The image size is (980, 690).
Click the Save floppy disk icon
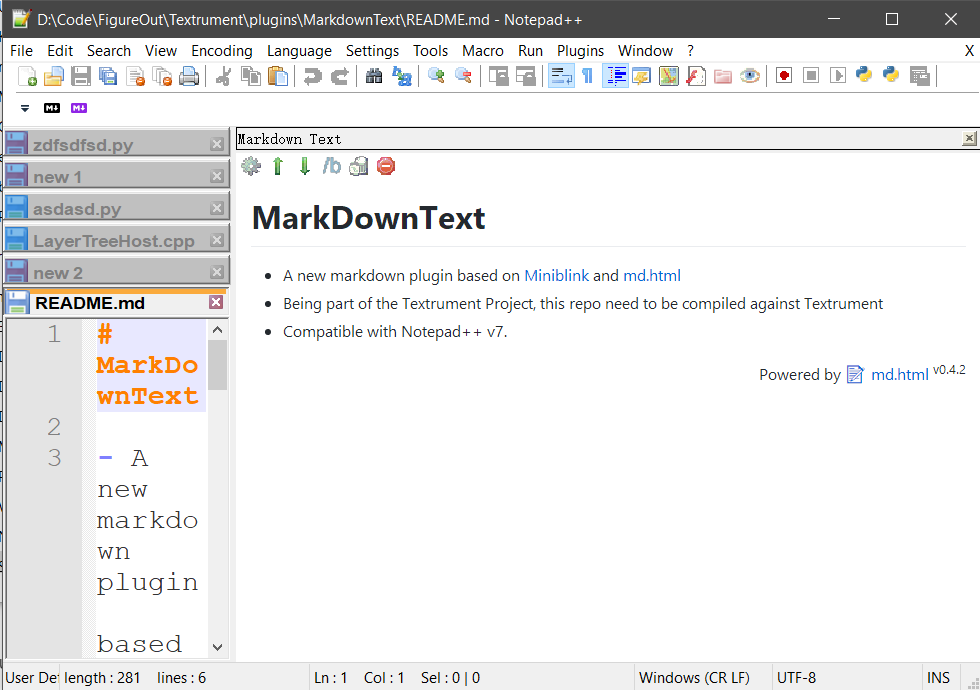tap(81, 76)
